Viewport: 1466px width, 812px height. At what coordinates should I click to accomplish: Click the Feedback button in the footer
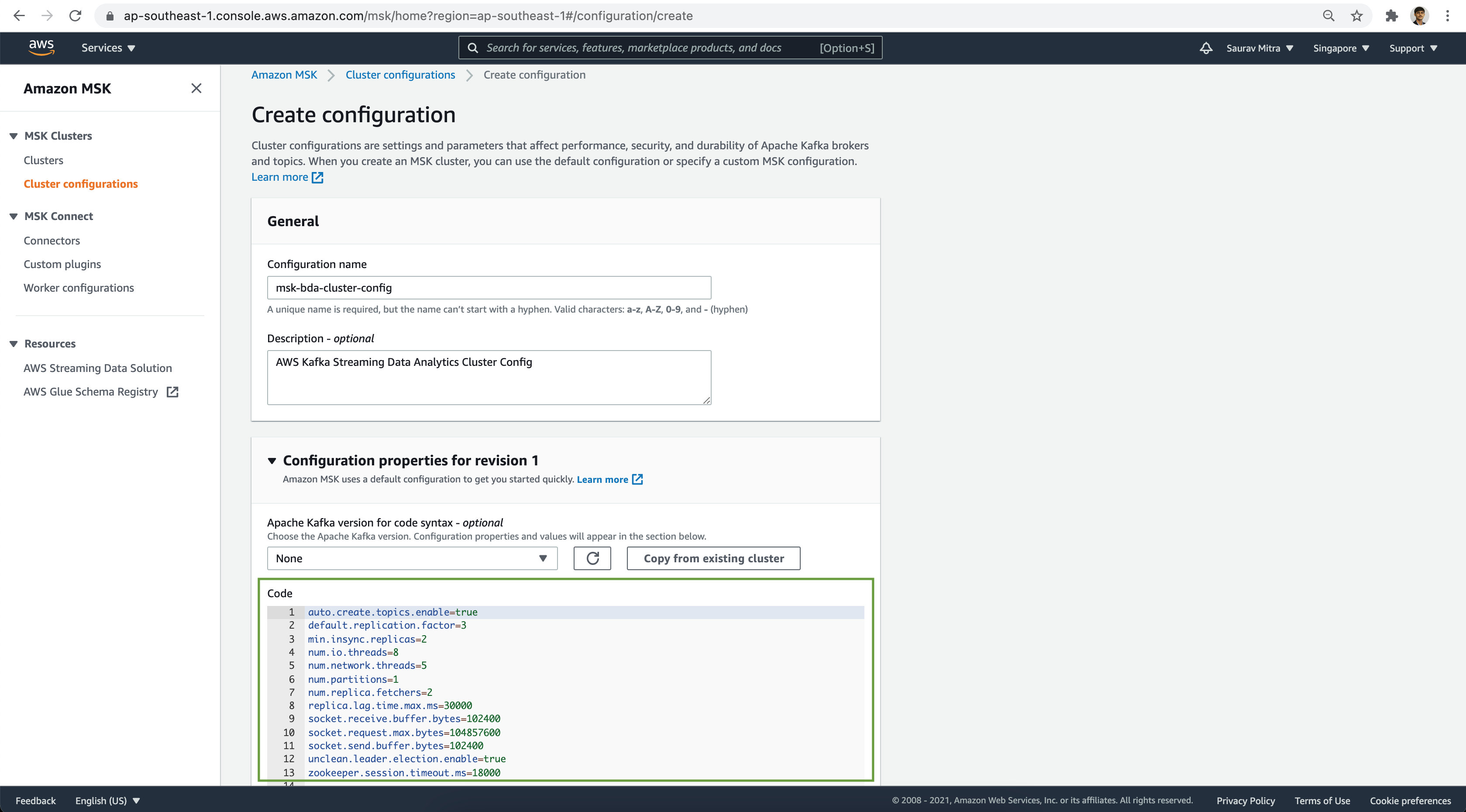35,800
